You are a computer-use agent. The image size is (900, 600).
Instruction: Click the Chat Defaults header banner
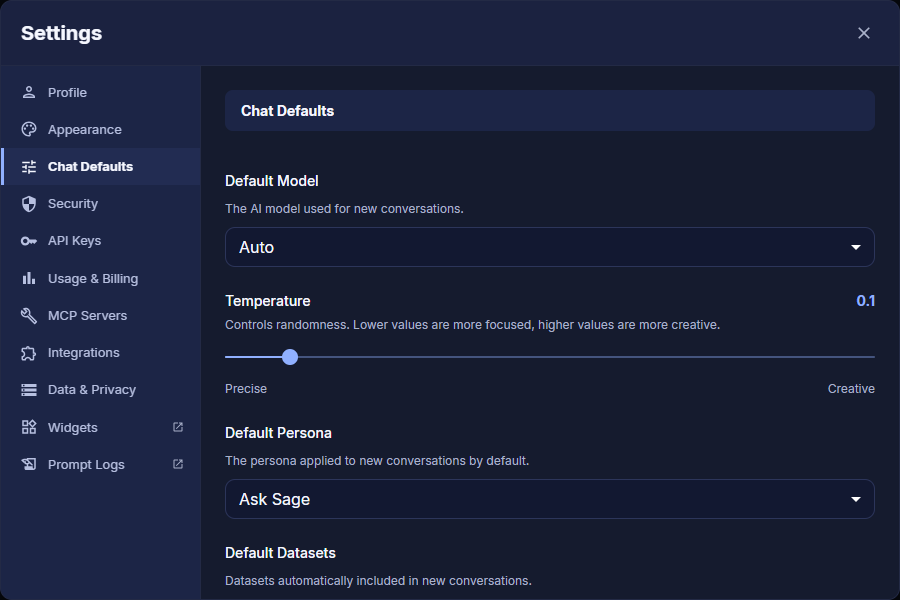549,111
